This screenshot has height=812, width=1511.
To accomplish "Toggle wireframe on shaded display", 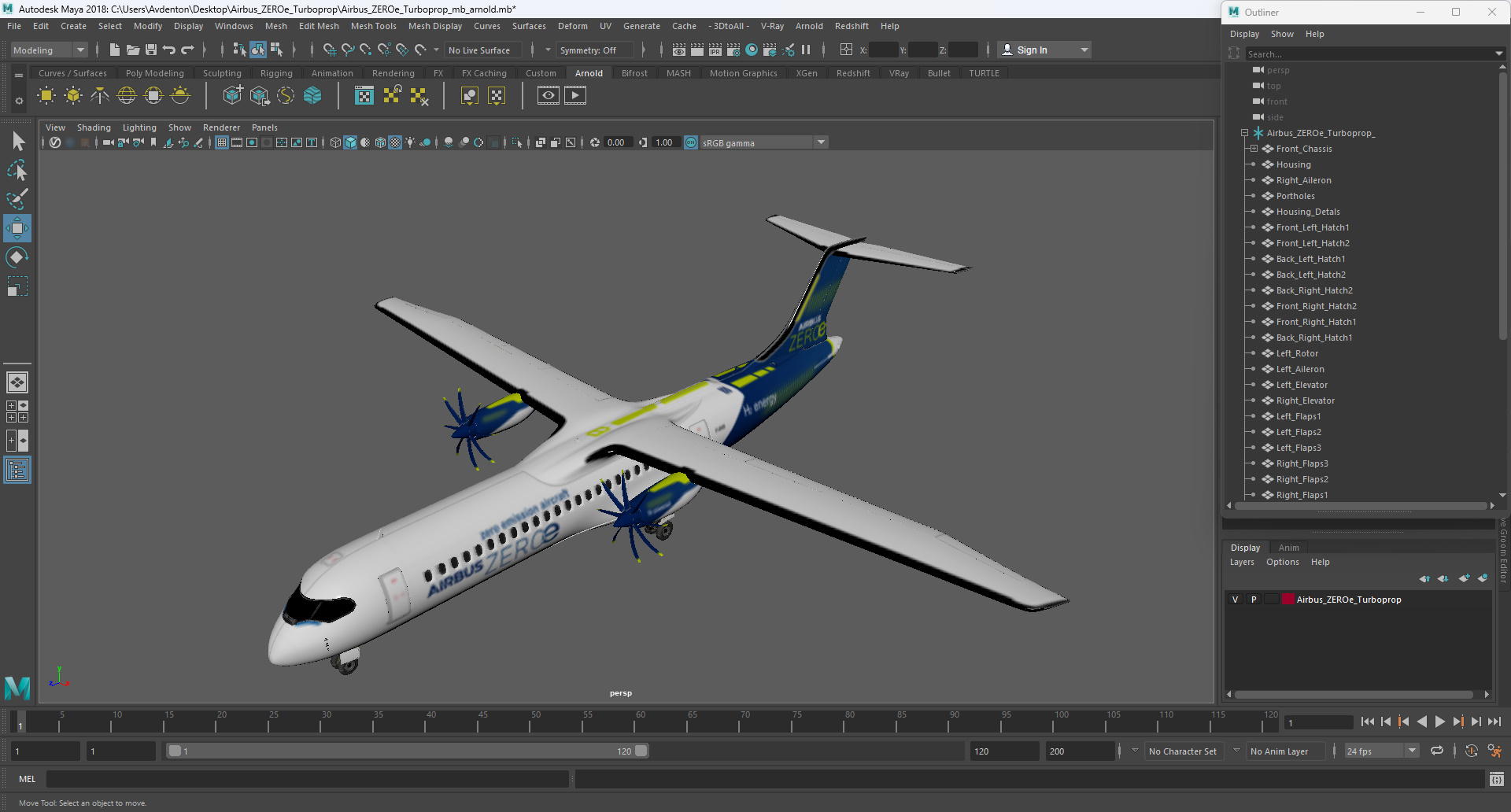I will click(x=380, y=142).
